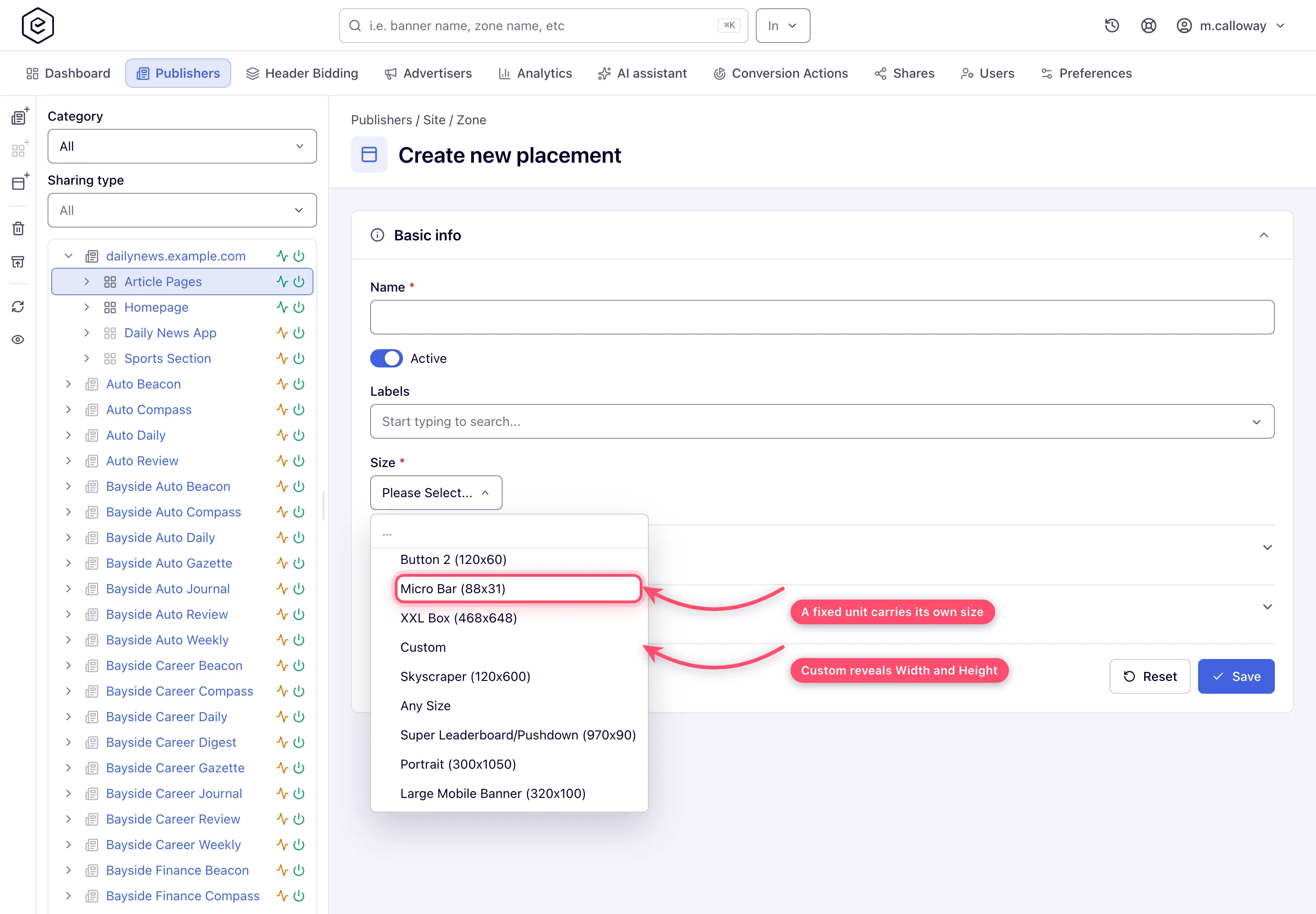Click the activity icon for Auto Beacon
The image size is (1316, 914).
[282, 384]
